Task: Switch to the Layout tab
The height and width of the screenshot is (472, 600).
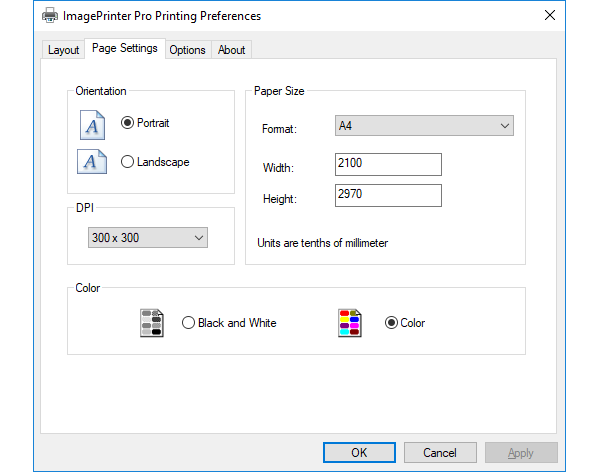Action: [x=63, y=50]
